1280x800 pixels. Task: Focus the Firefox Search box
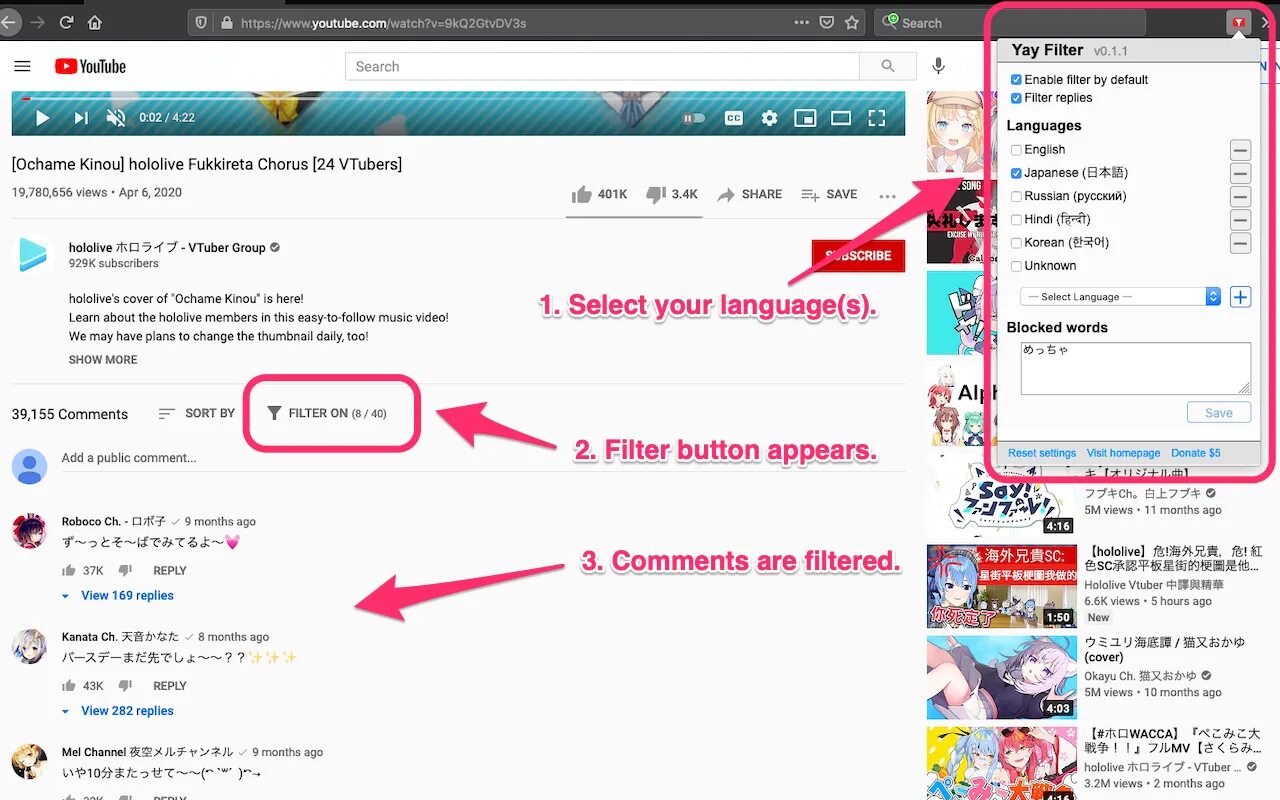click(1010, 22)
